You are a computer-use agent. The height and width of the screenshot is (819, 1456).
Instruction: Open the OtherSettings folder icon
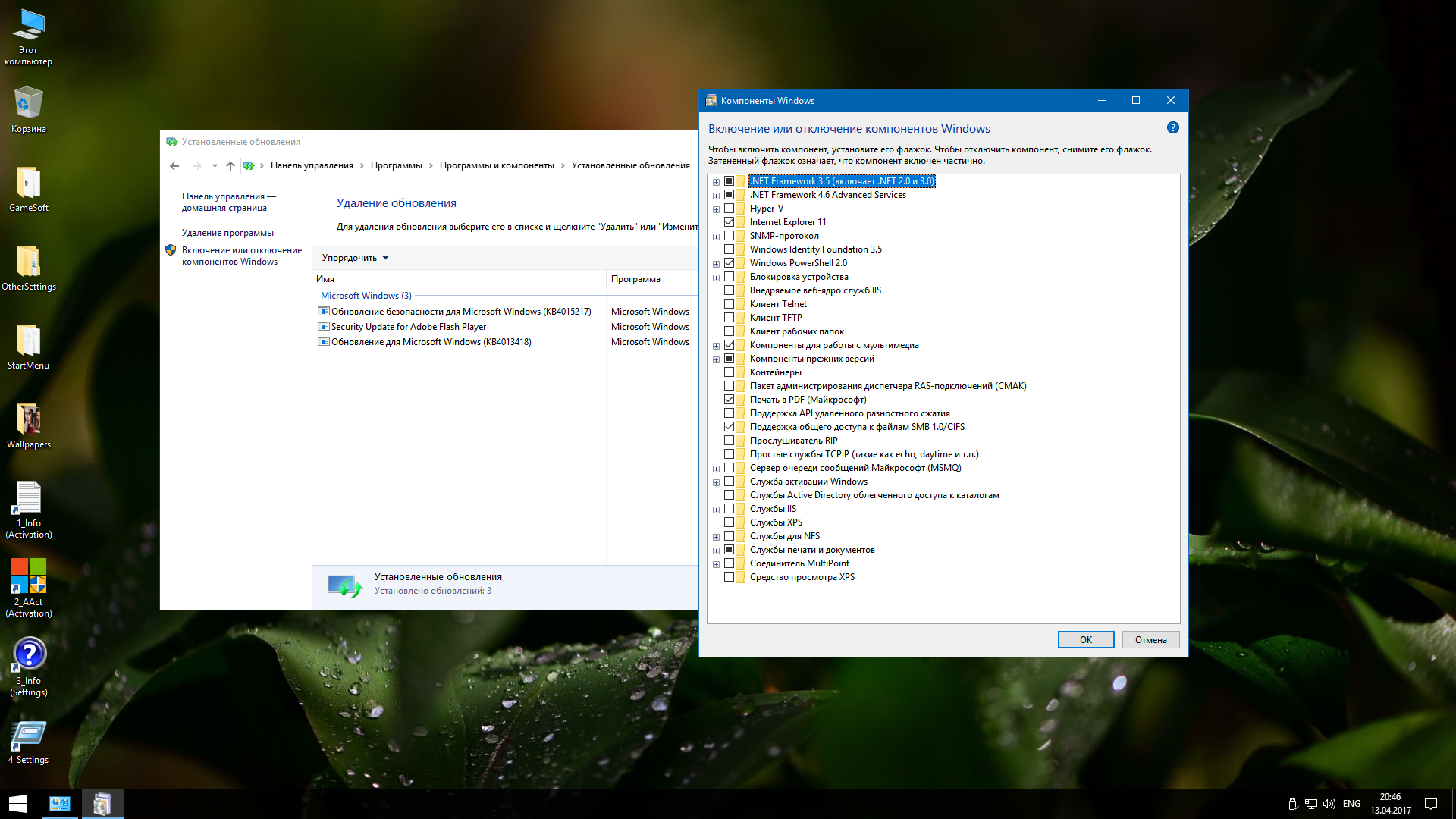[x=28, y=268]
